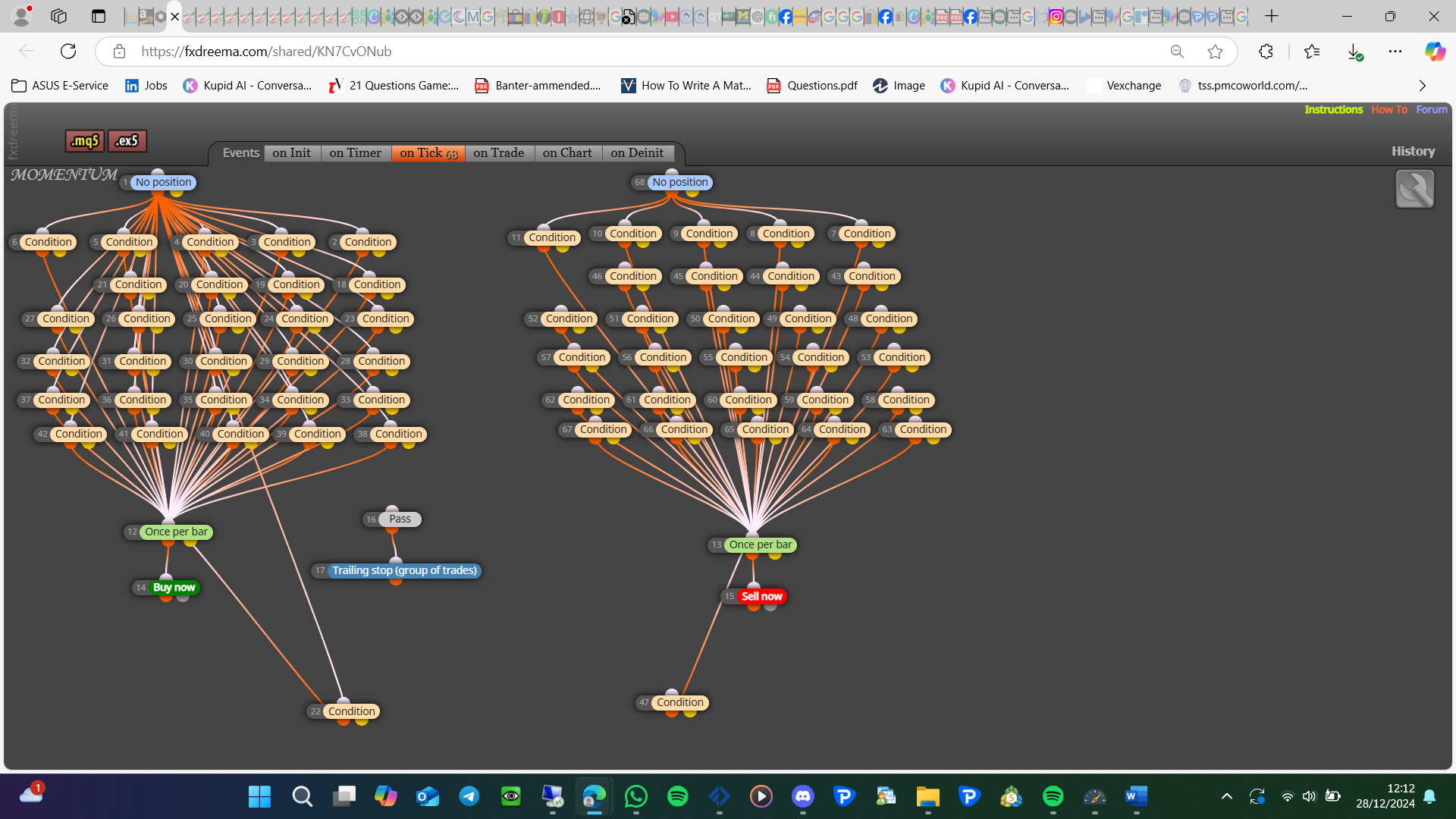The width and height of the screenshot is (1456, 819).
Task: Add this page to favorites
Action: (x=1215, y=52)
